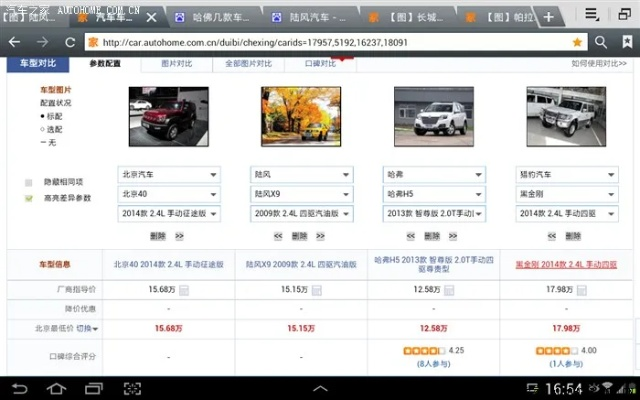This screenshot has height=400, width=640.
Task: Delete 黑金刚 column with 删除
Action: (573, 236)
